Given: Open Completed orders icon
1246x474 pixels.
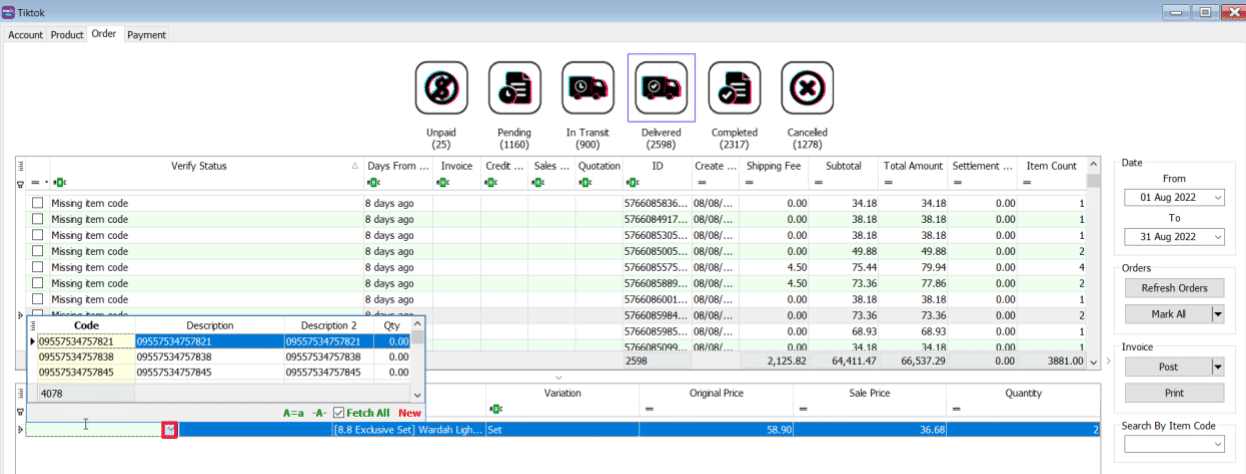Looking at the screenshot, I should [734, 88].
